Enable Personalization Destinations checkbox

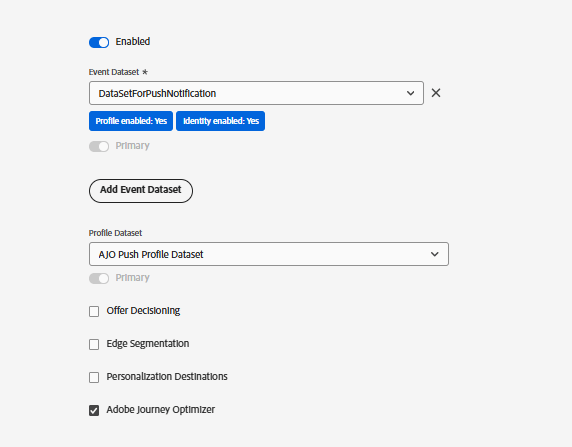tap(94, 377)
